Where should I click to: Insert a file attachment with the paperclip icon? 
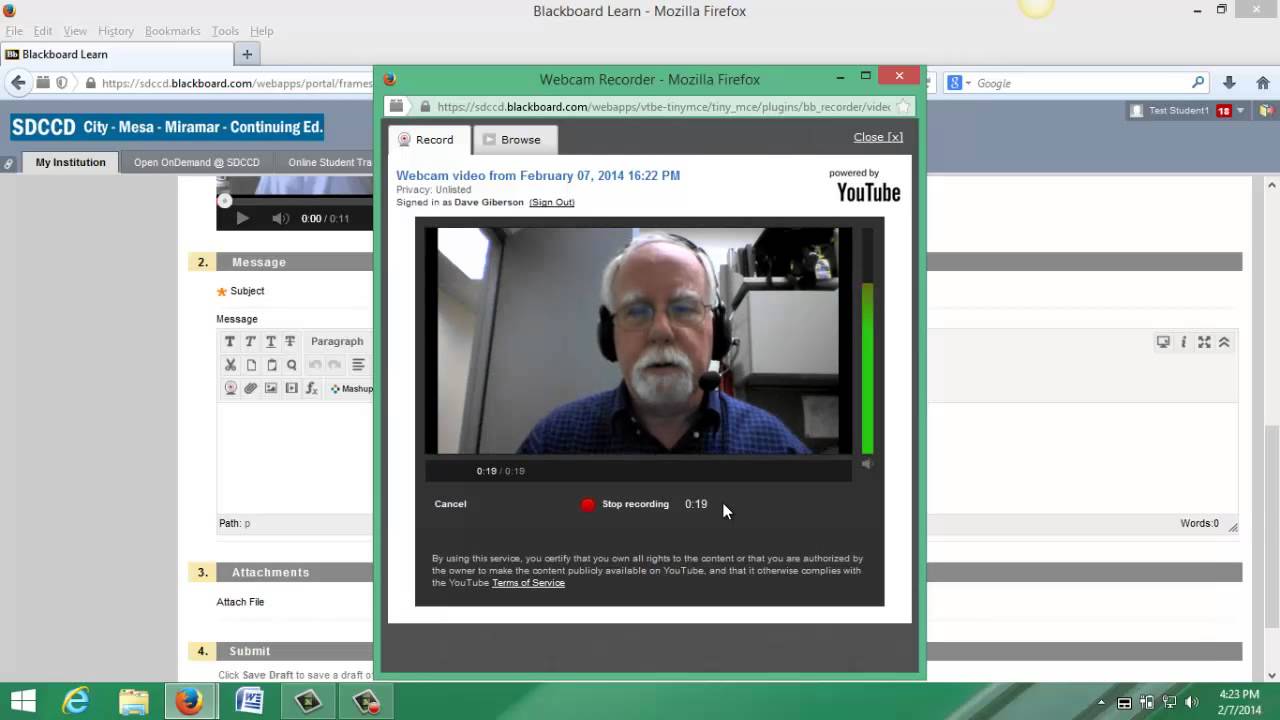(251, 388)
